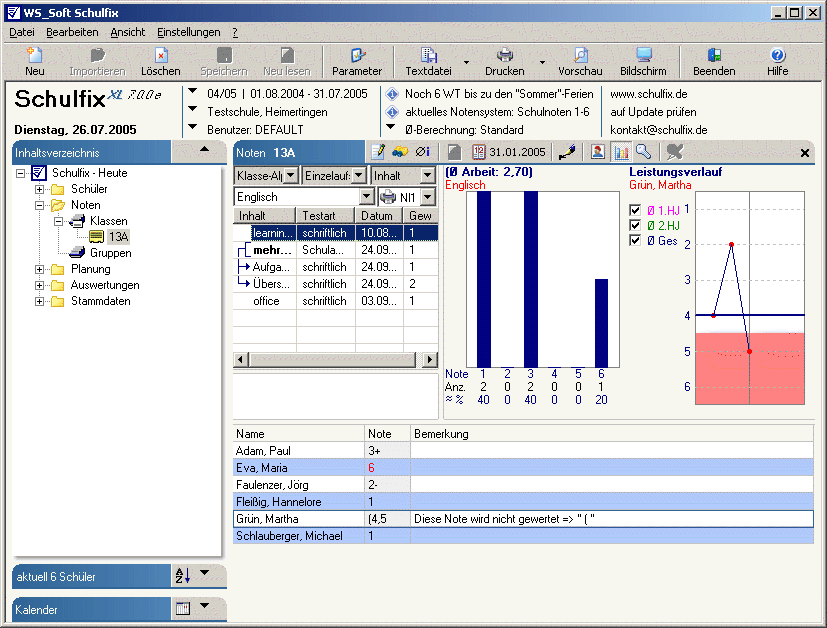Toggle the bar chart icon in Noten bar
Screen dimensions: 827x628
tap(621, 152)
